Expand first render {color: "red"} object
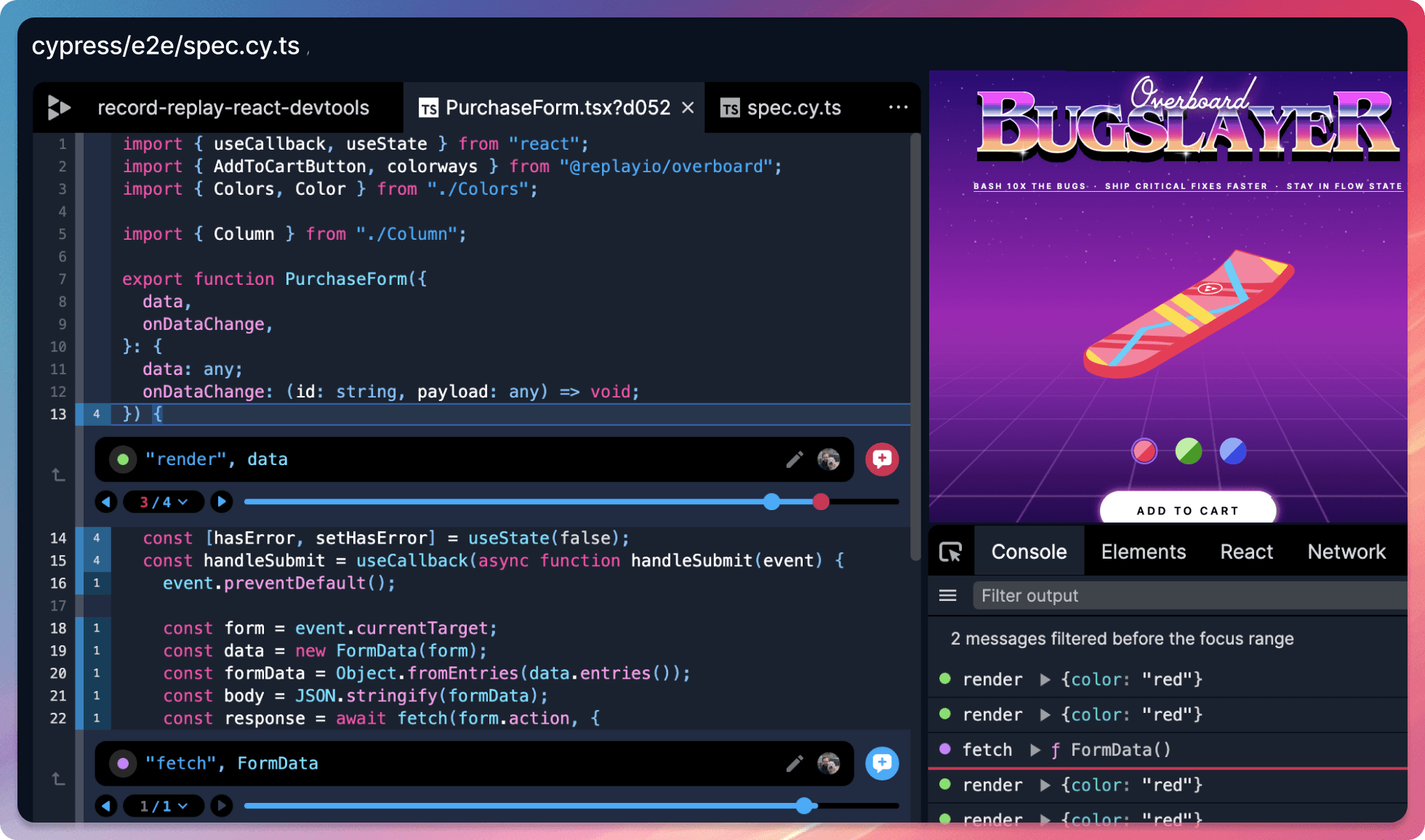 coord(1045,679)
